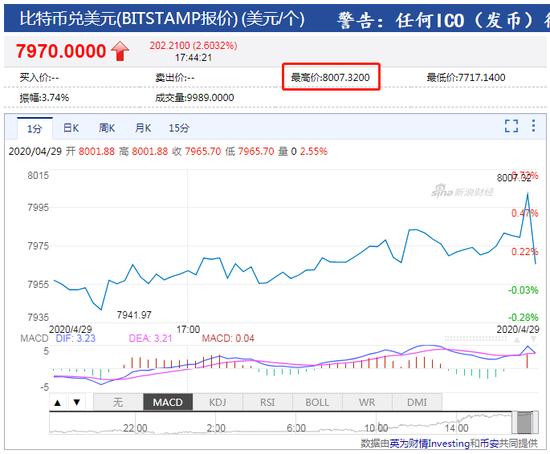Switch to the 周K chart tab
The height and width of the screenshot is (454, 550).
click(107, 128)
